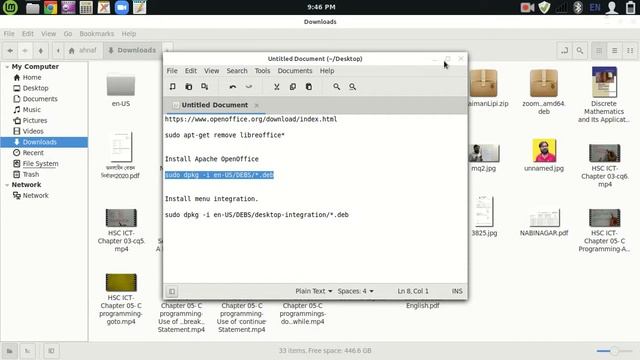Go up to parent folder in file manager
The height and width of the screenshot is (360, 640).
pyautogui.click(x=40, y=51)
